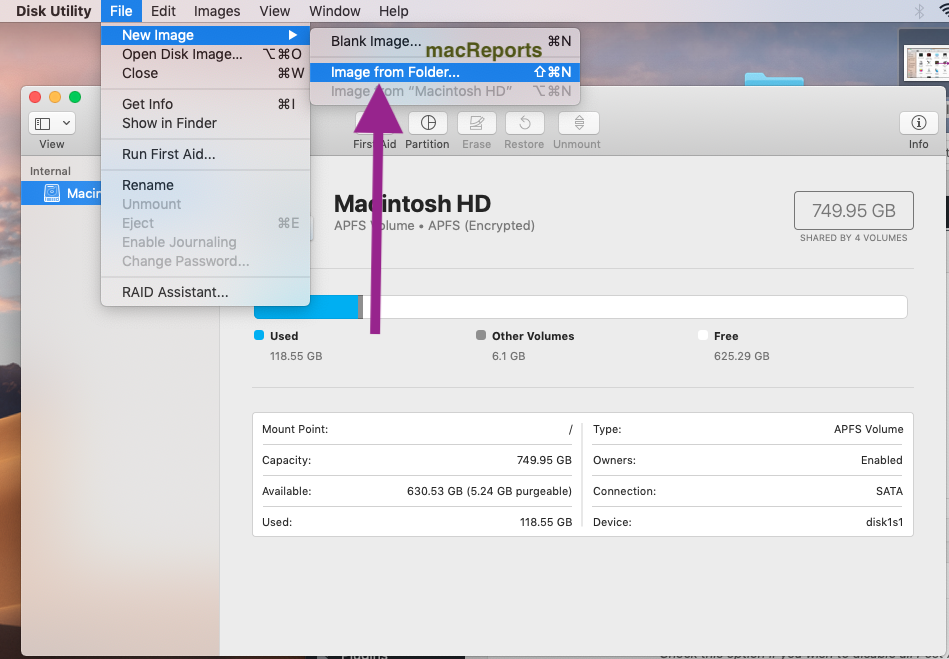Image resolution: width=949 pixels, height=659 pixels.
Task: Open the File menu
Action: tap(121, 11)
